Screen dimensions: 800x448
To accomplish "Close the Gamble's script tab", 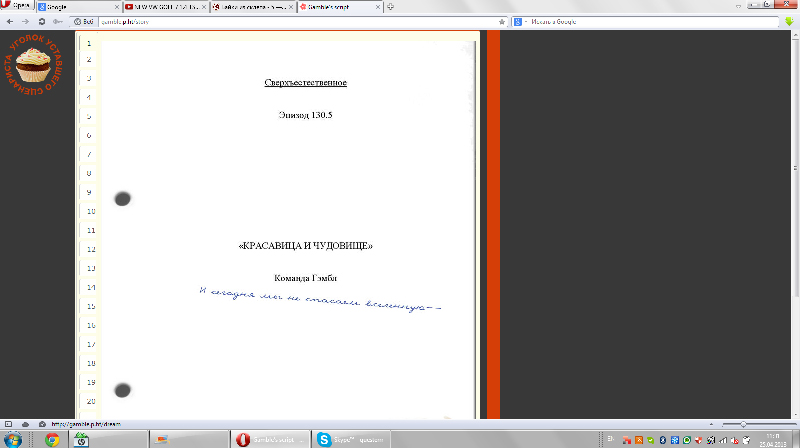I will pyautogui.click(x=378, y=7).
